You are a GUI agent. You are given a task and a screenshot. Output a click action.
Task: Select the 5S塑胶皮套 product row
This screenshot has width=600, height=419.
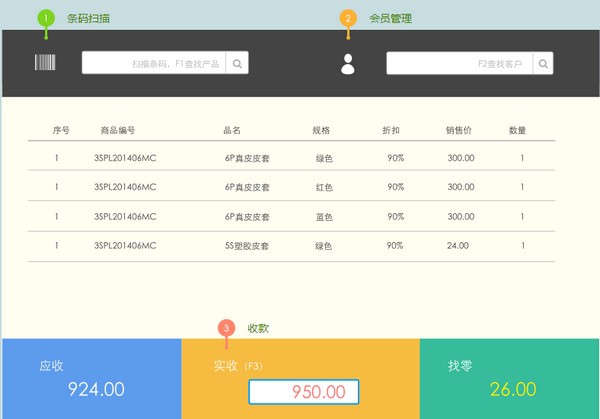(290, 245)
